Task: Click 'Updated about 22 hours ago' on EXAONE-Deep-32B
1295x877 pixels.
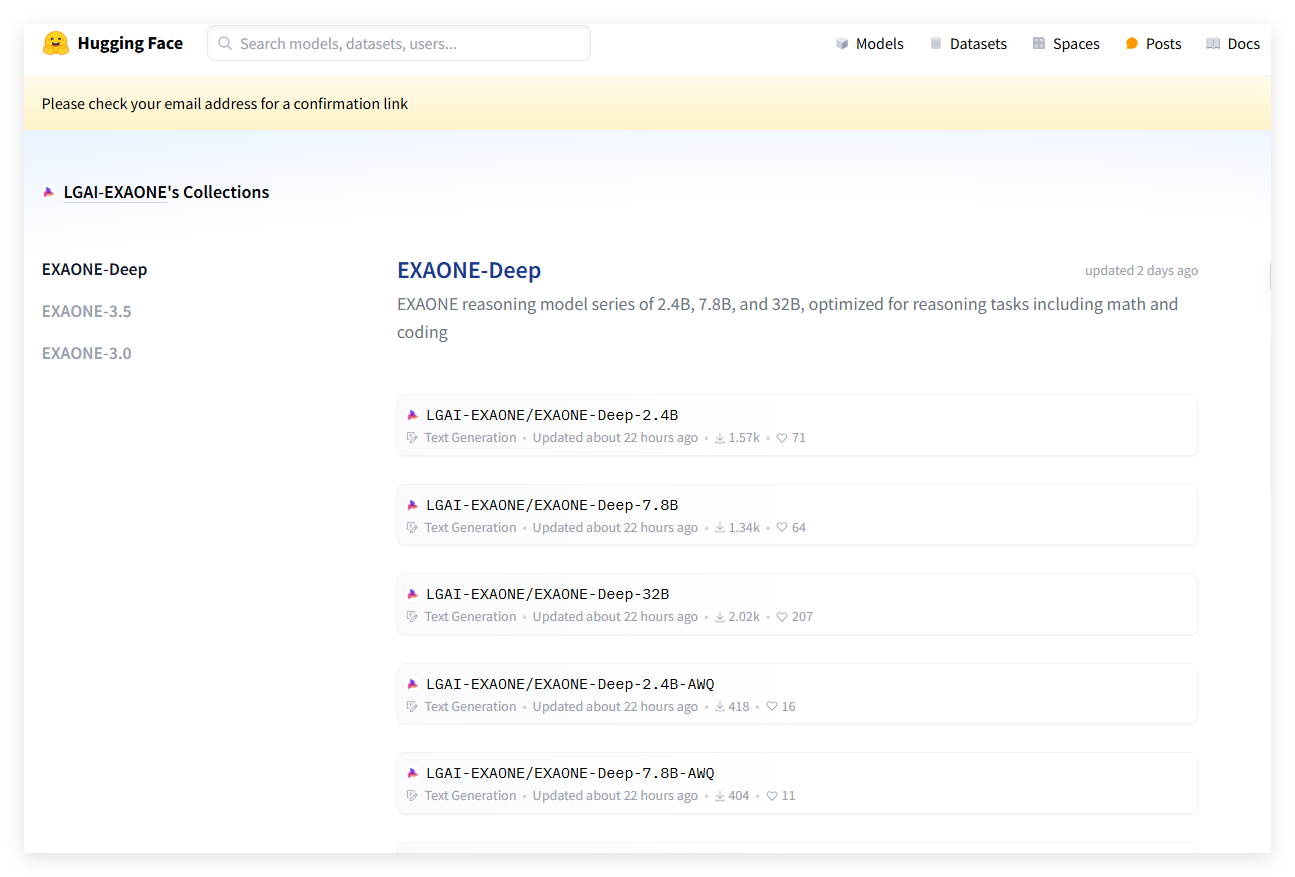Action: coord(615,617)
